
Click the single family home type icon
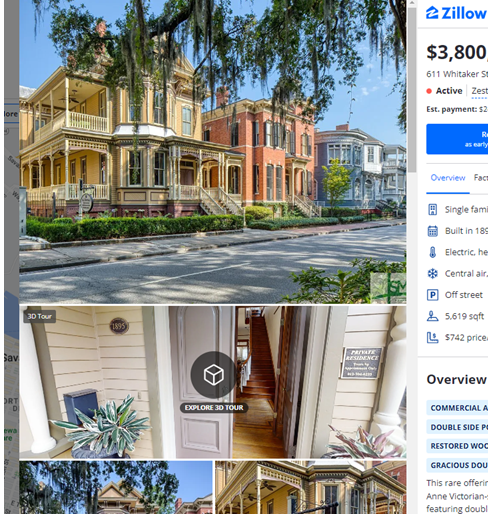pyautogui.click(x=432, y=210)
